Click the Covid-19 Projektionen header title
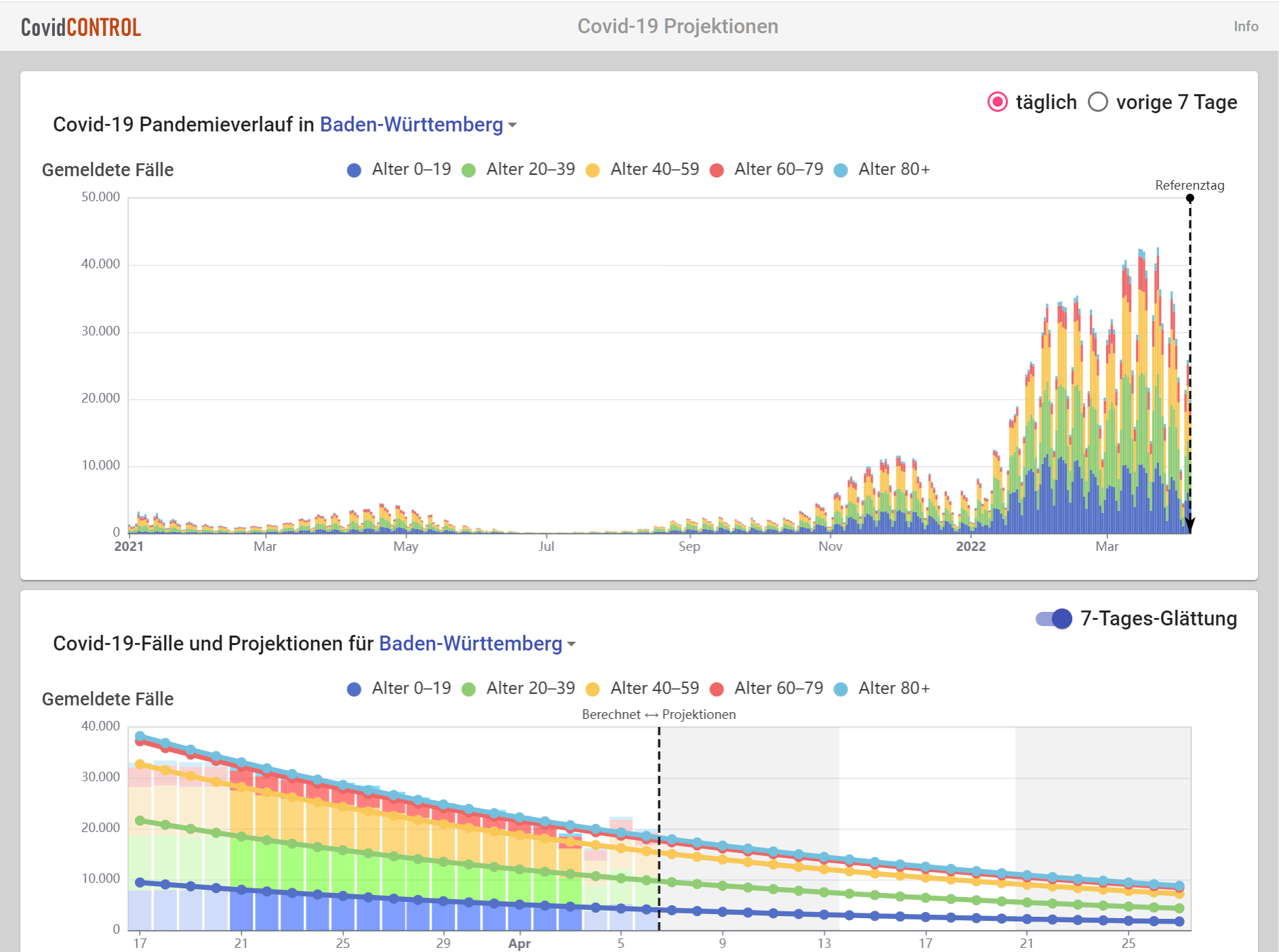1279x952 pixels. 677,26
